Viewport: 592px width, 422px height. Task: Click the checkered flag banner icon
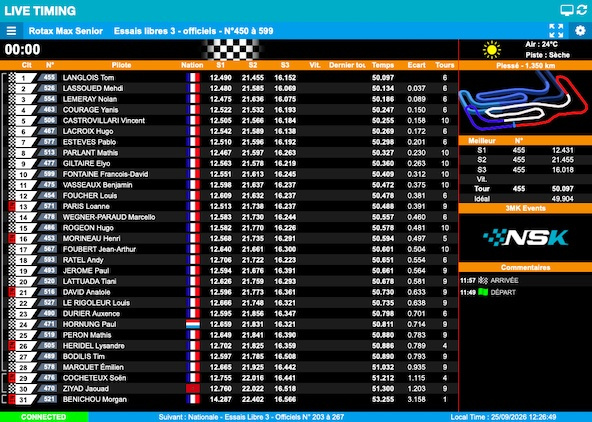click(231, 49)
